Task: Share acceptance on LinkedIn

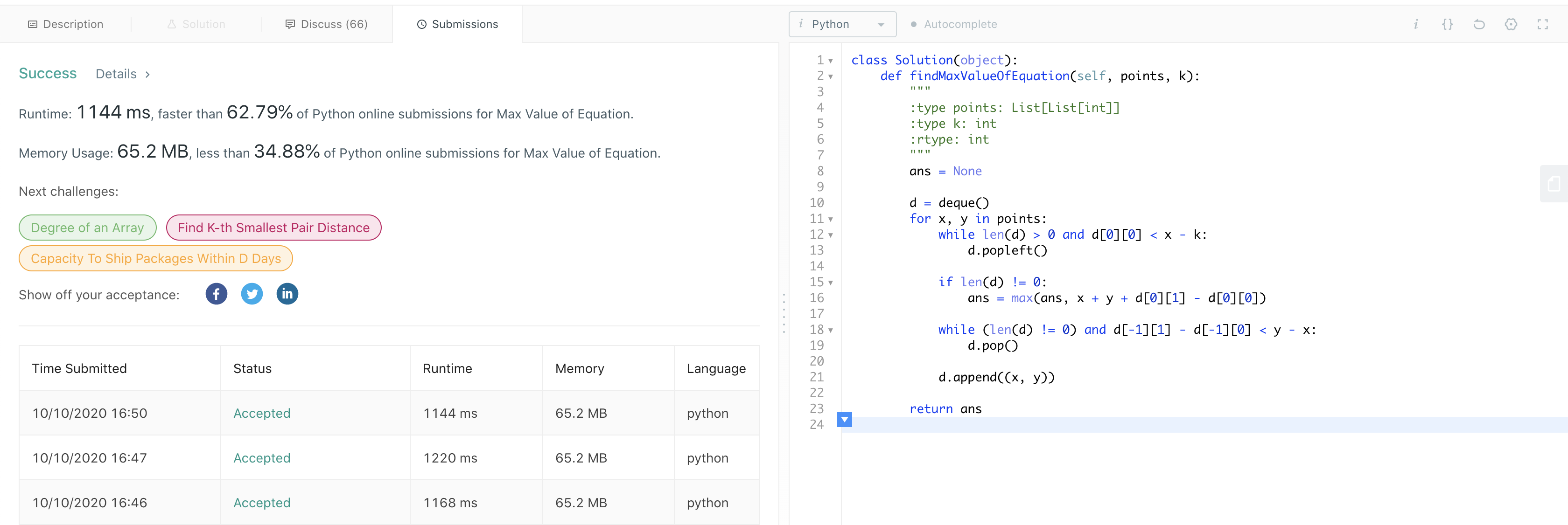Action: point(287,294)
